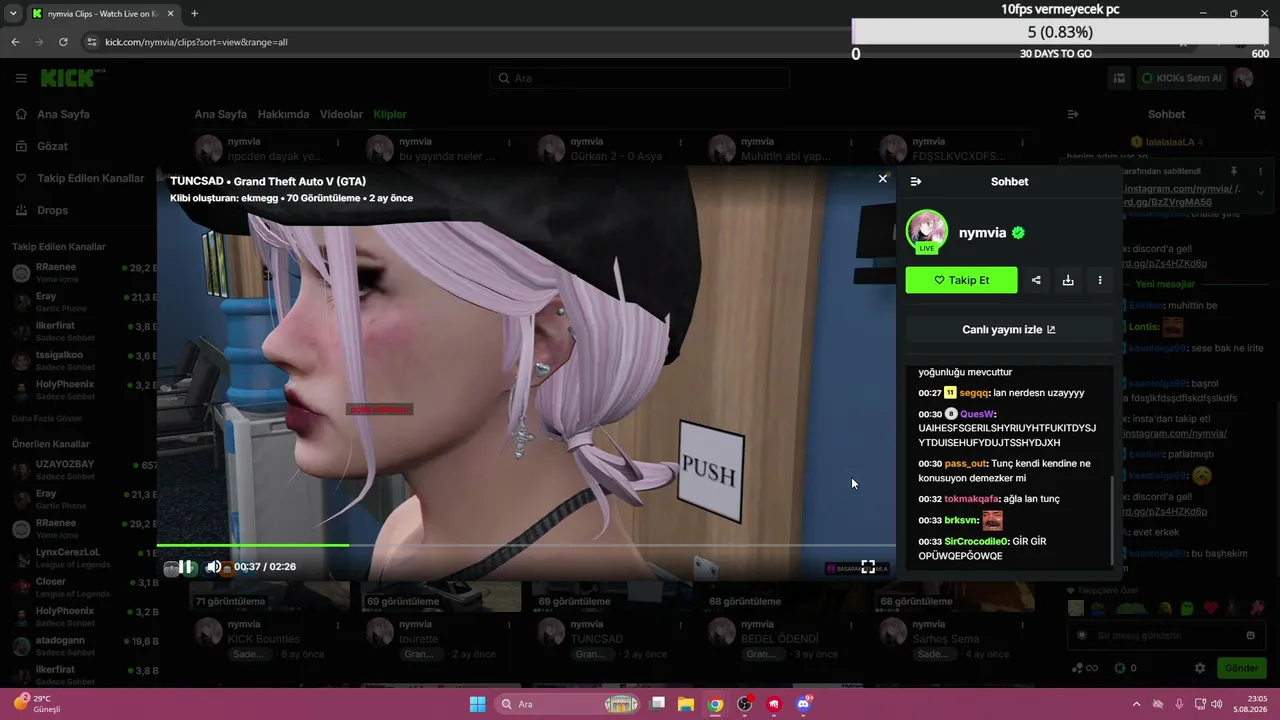Switch to channel Ana Sayfa tab
Screen dimensions: 1280x720
click(x=220, y=114)
